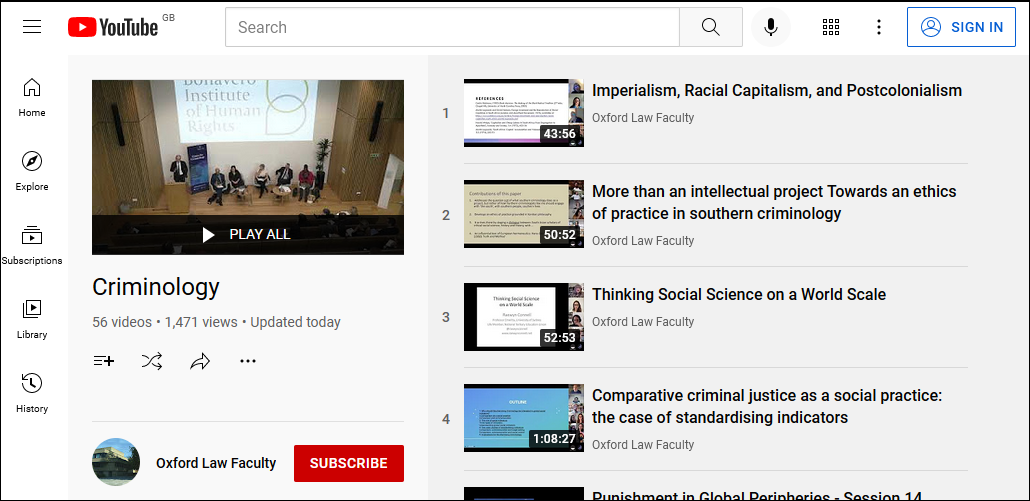Click the Criminology playlist title
The image size is (1030, 501).
coord(156,287)
